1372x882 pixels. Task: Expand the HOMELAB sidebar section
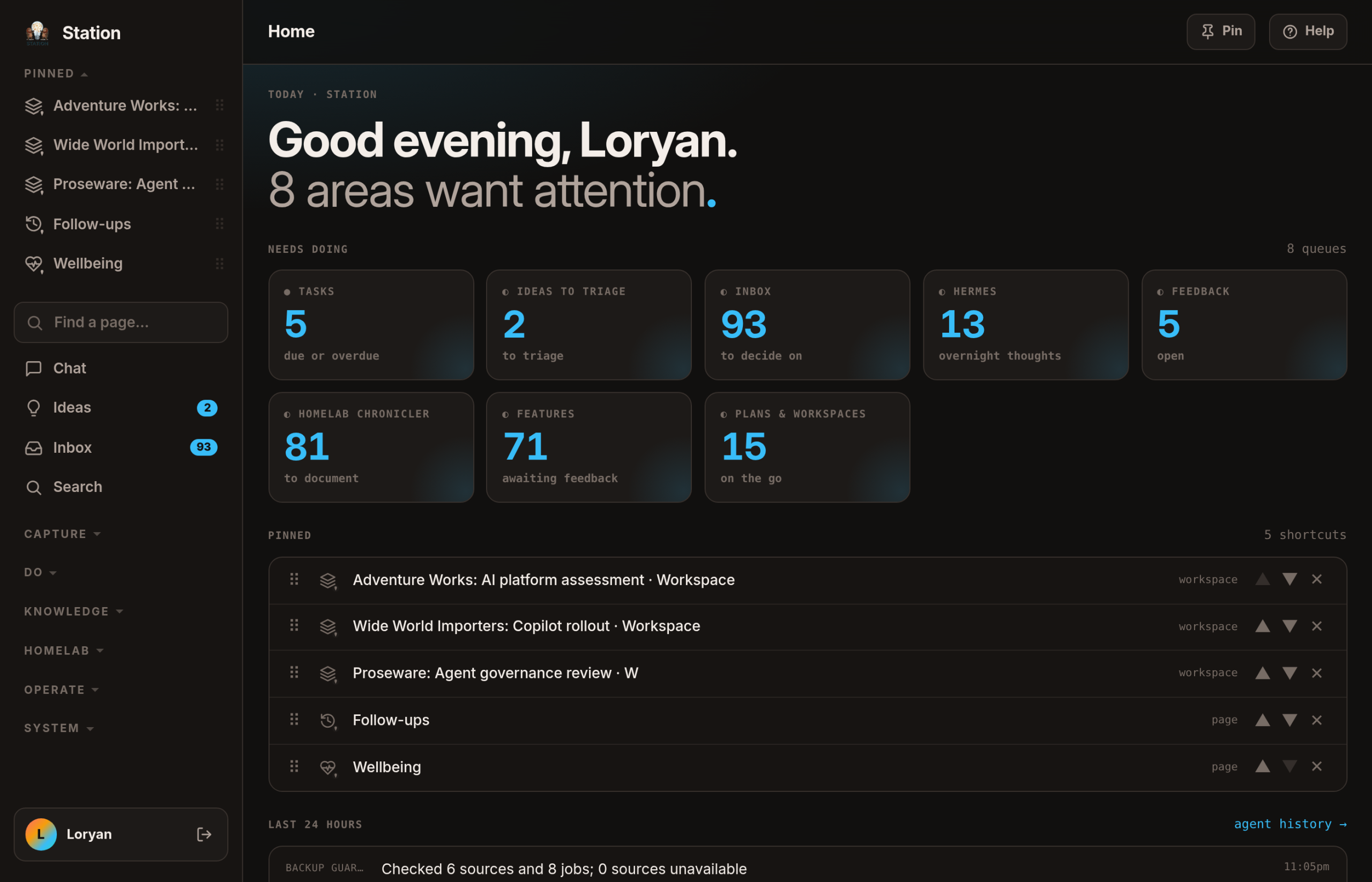click(x=64, y=651)
